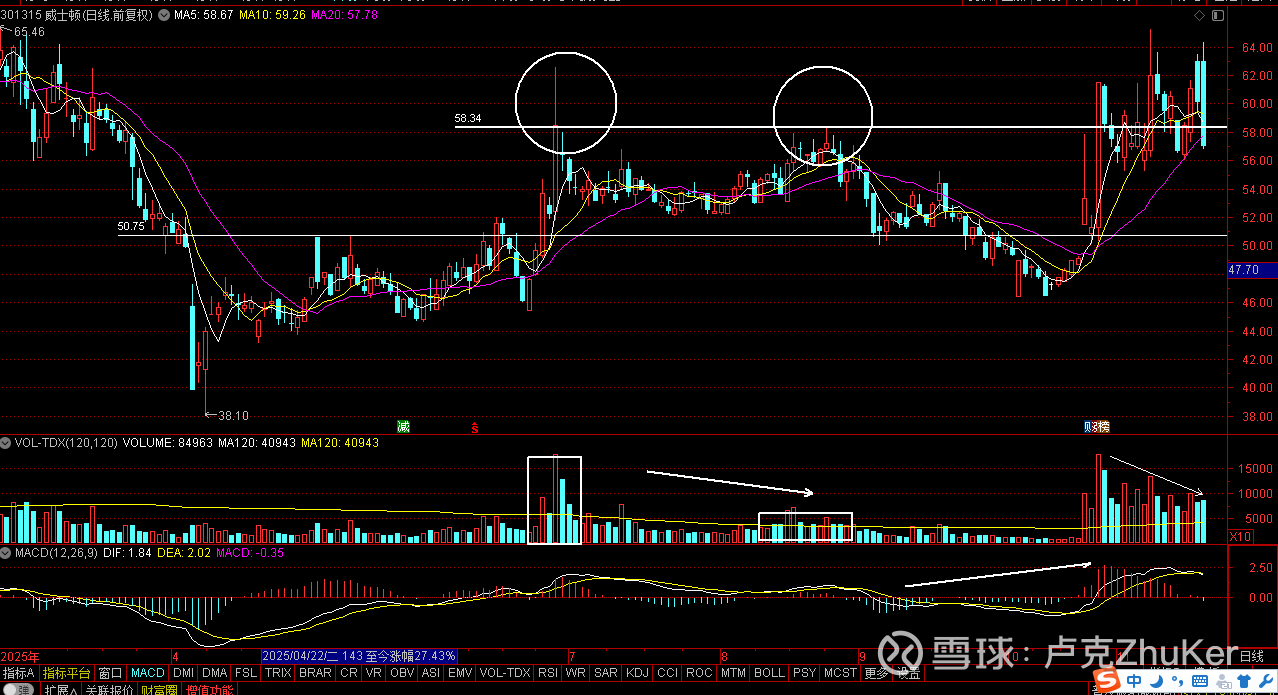The width and height of the screenshot is (1278, 695).
Task: Open 更多 for more indicators
Action: (x=876, y=673)
